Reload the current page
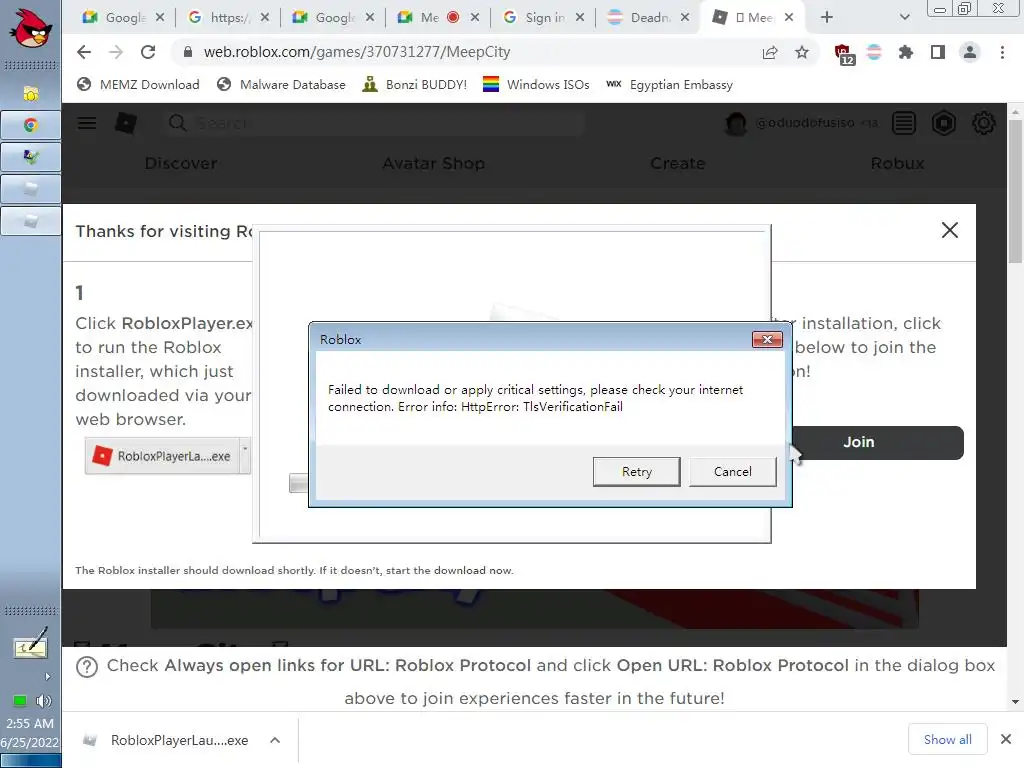Image resolution: width=1024 pixels, height=768 pixels. click(x=148, y=52)
